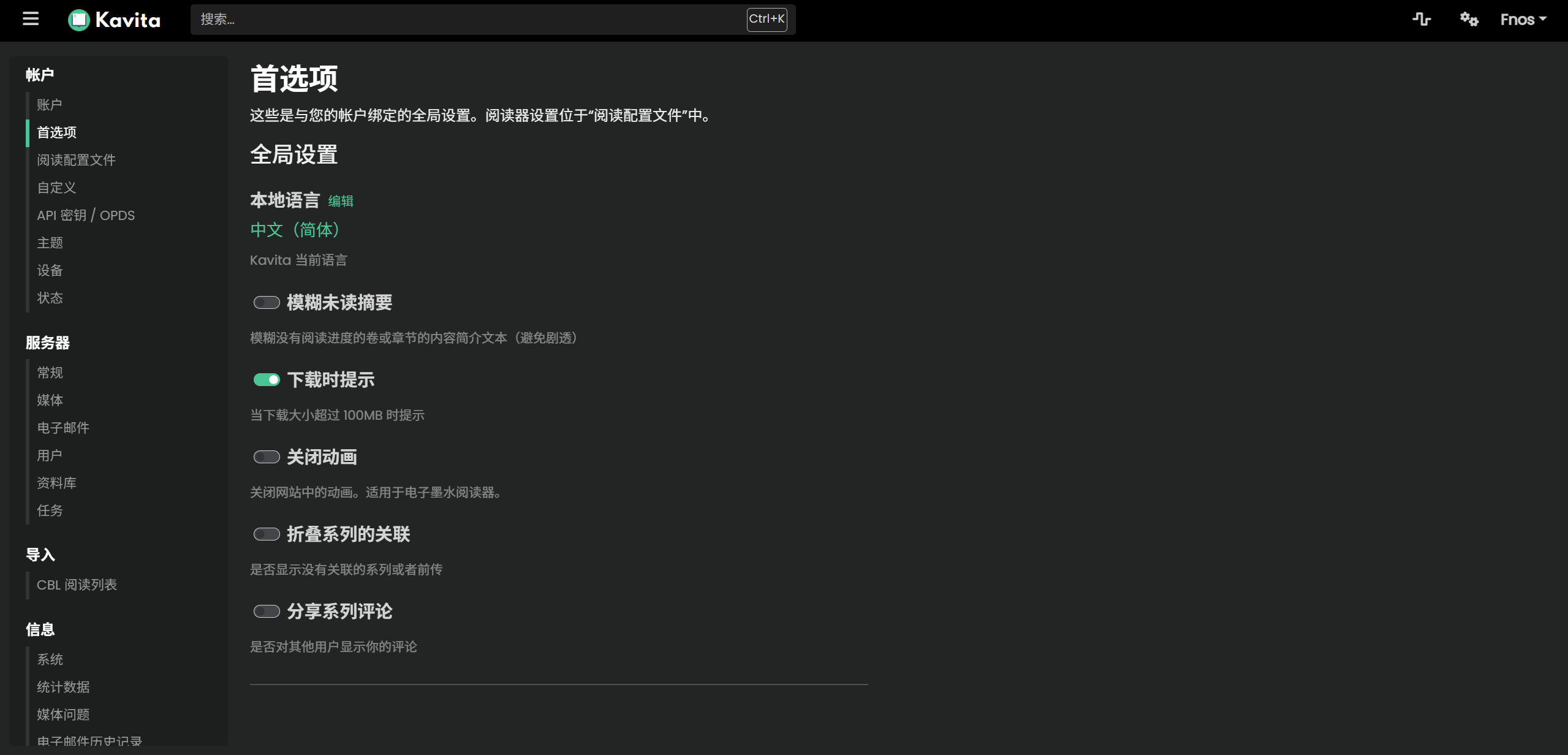Click the Kavita logo icon
Viewport: 1568px width, 755px height.
79,20
